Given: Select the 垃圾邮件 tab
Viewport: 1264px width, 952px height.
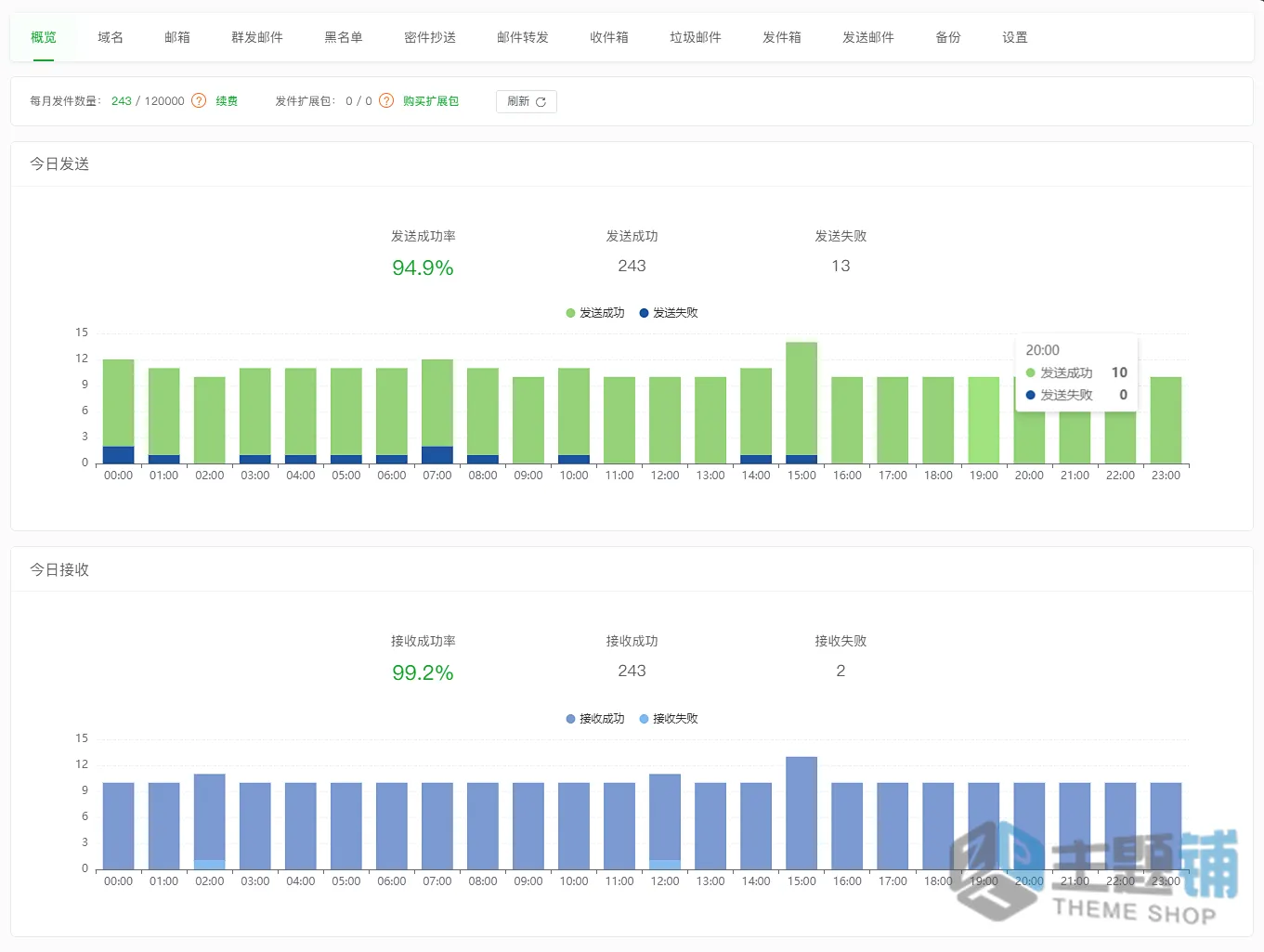Looking at the screenshot, I should coord(696,37).
